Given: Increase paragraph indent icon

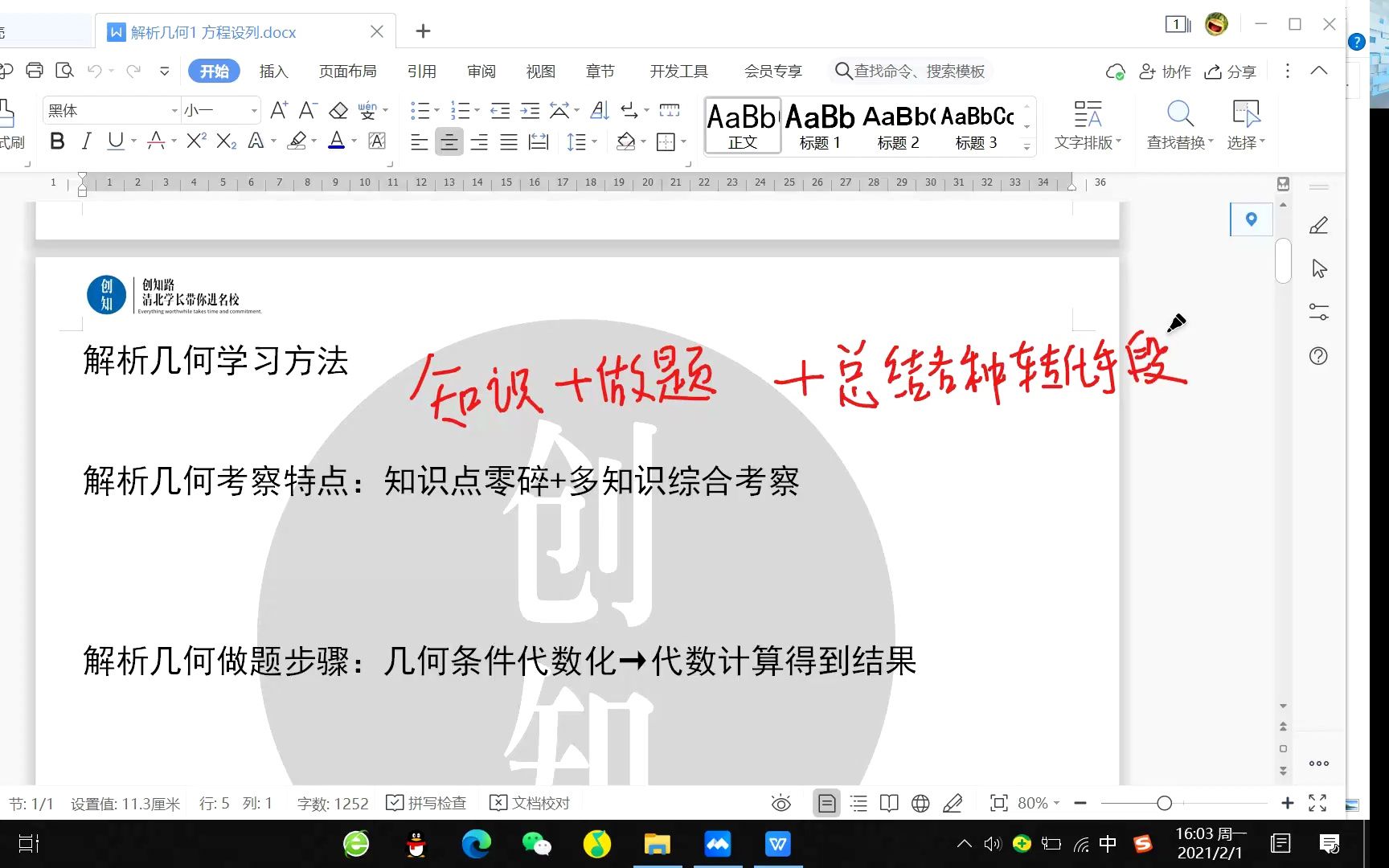Looking at the screenshot, I should point(530,110).
